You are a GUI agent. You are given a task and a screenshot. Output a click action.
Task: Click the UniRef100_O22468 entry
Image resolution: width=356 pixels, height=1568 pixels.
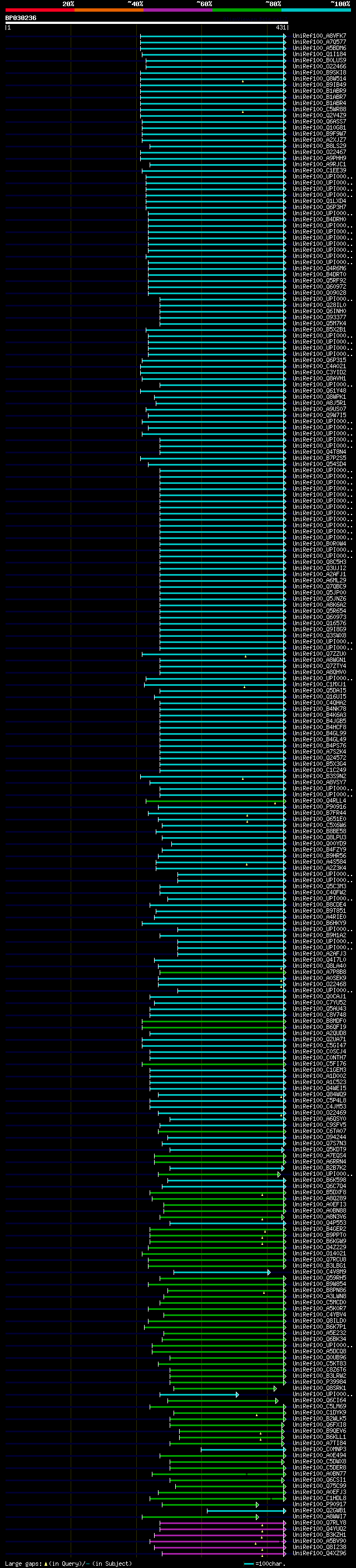click(x=319, y=983)
